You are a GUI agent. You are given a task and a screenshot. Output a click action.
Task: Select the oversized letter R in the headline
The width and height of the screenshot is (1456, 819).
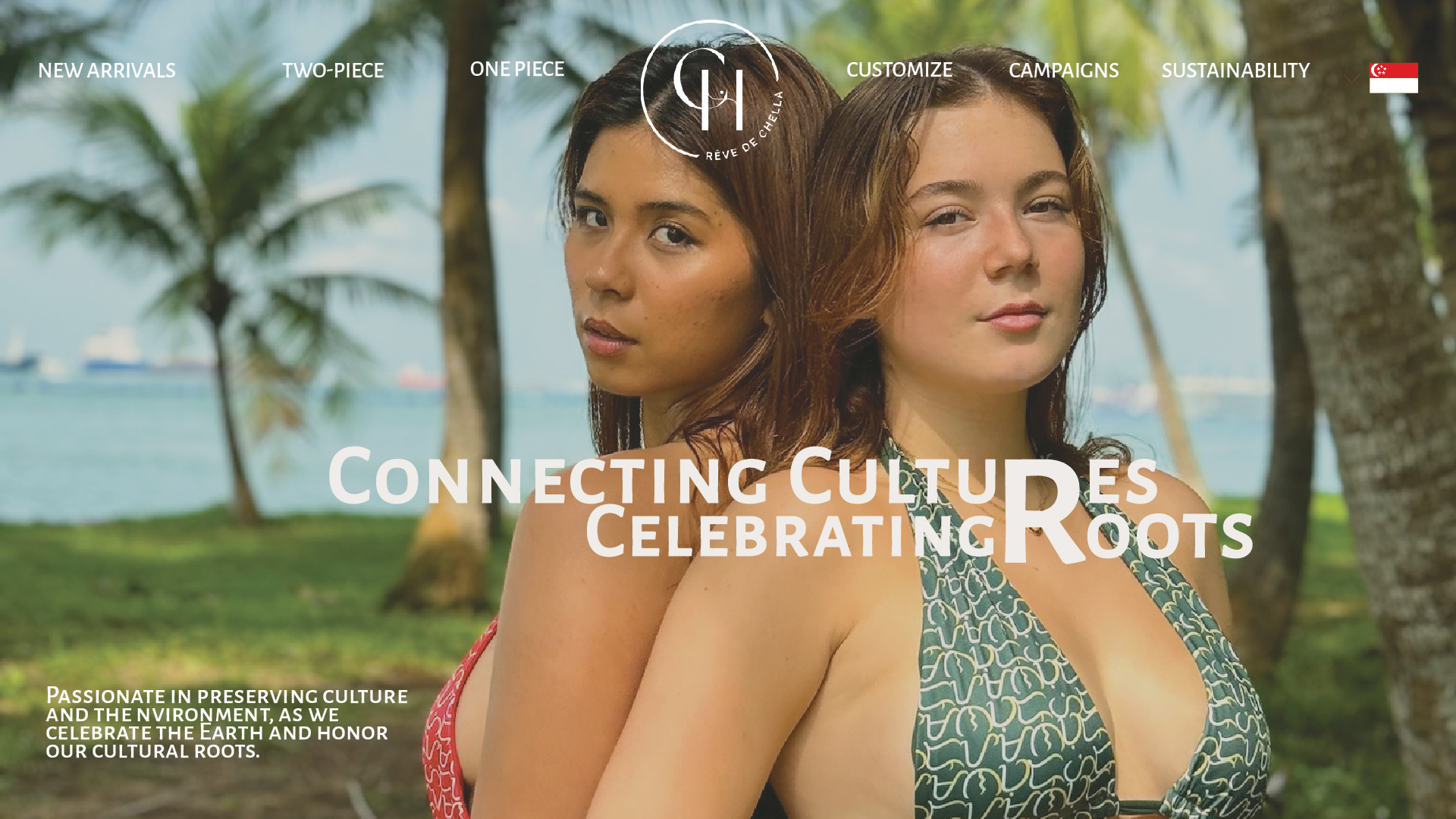click(x=1043, y=510)
